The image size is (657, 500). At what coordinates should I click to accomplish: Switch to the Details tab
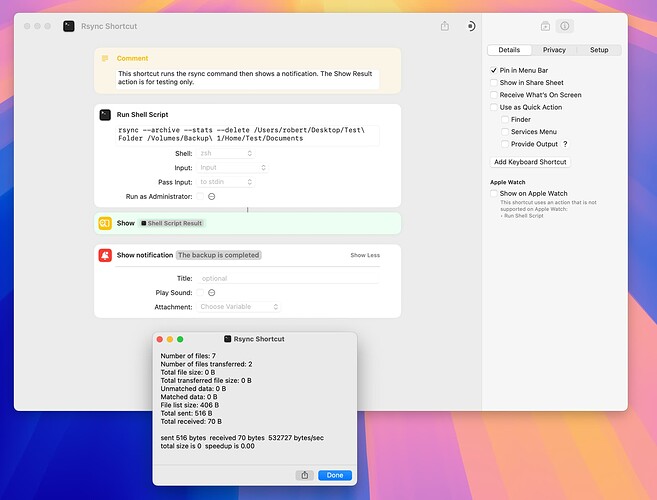pos(509,50)
